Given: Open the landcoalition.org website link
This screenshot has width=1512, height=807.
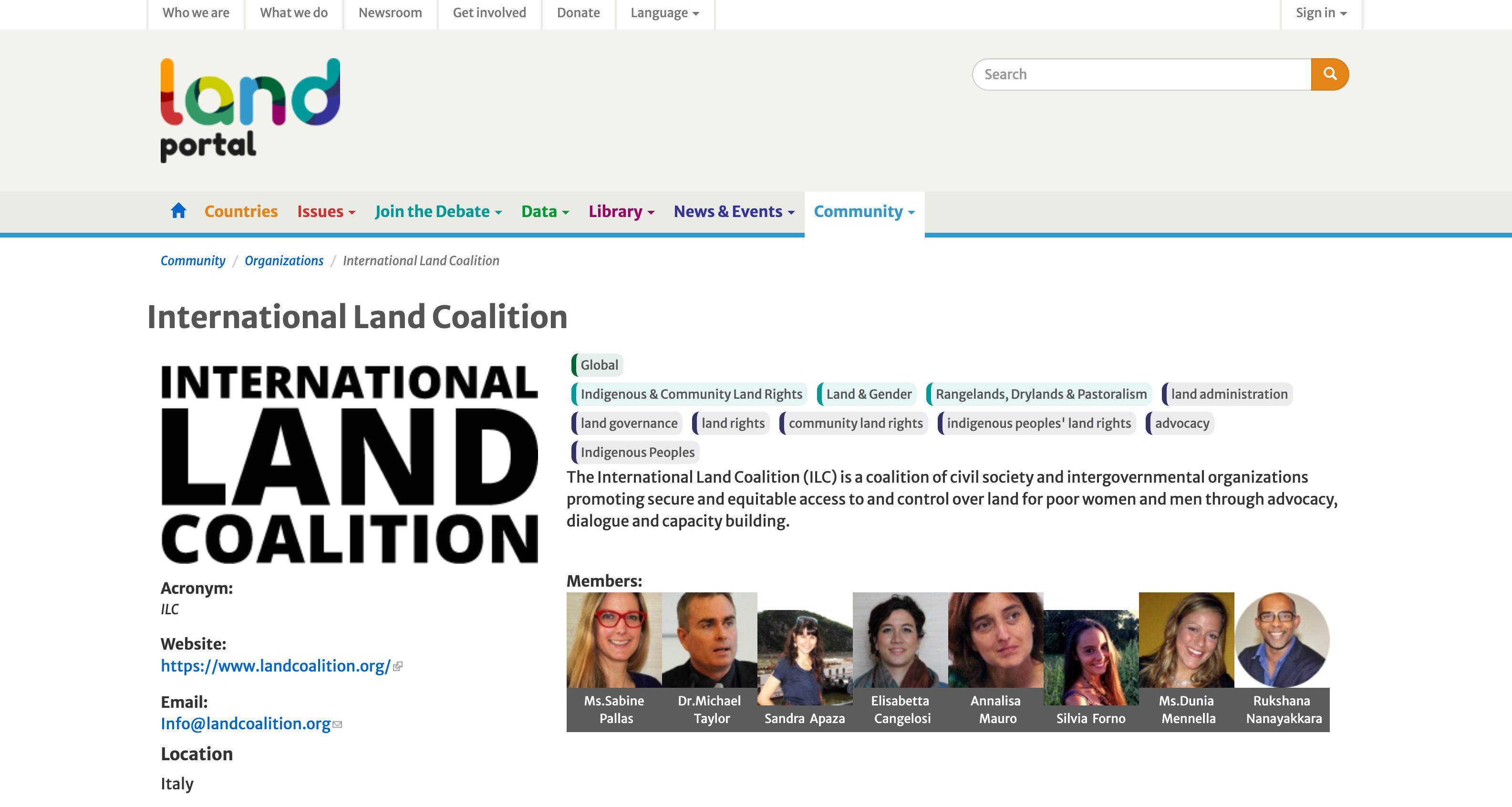Looking at the screenshot, I should pyautogui.click(x=276, y=666).
